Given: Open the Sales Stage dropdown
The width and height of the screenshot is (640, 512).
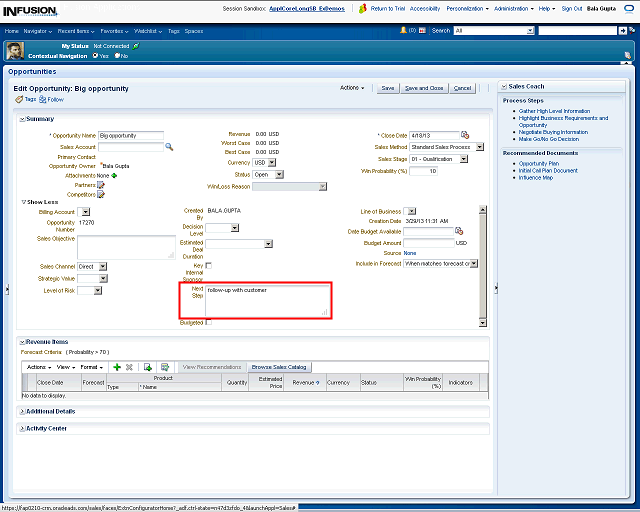Looking at the screenshot, I should point(480,159).
